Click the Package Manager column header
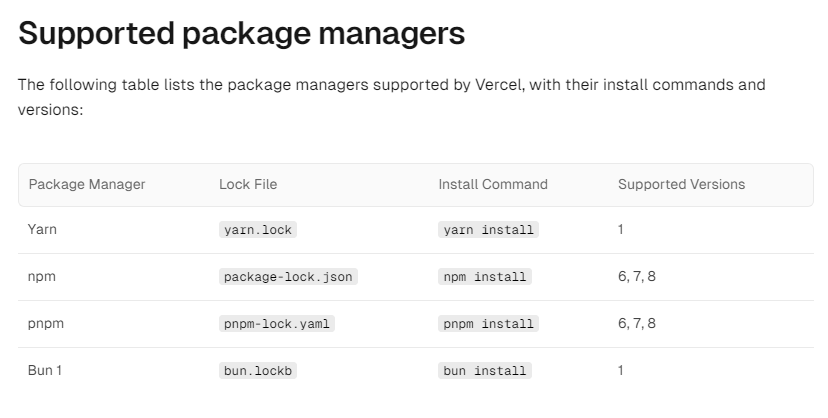828x418 pixels. click(x=87, y=184)
